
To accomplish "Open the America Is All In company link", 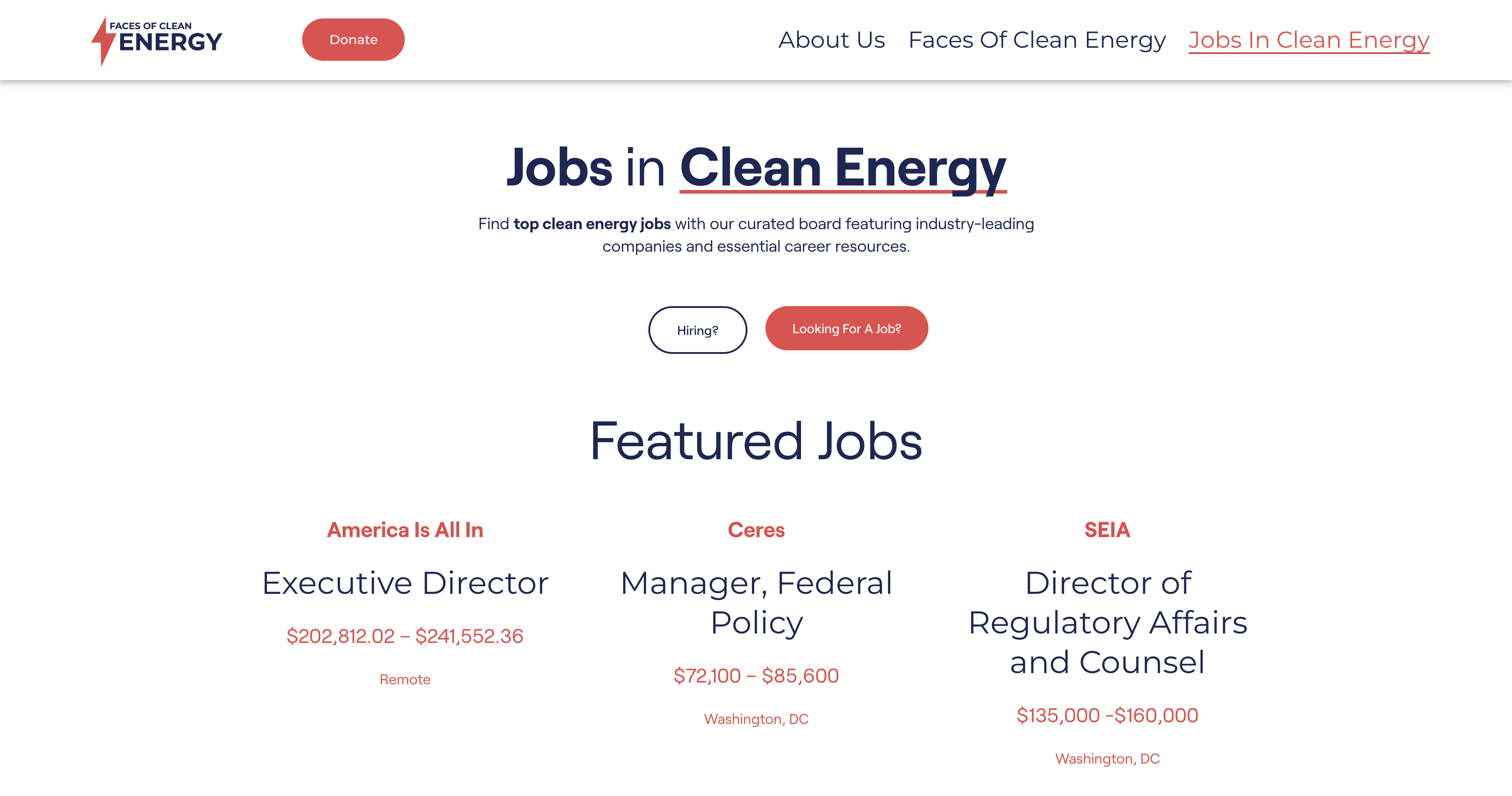I will click(406, 529).
